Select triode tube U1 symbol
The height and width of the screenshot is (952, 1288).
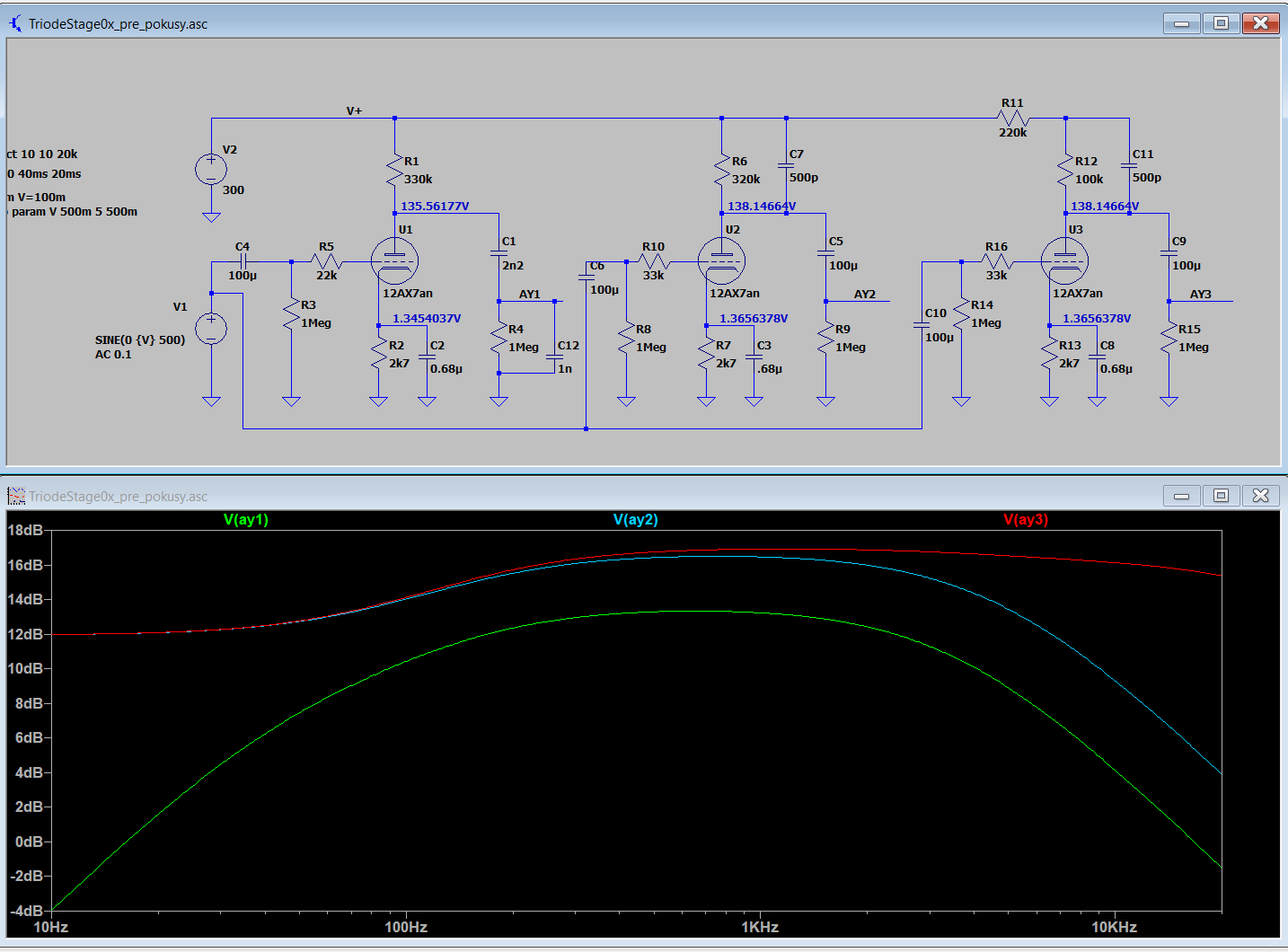(394, 261)
